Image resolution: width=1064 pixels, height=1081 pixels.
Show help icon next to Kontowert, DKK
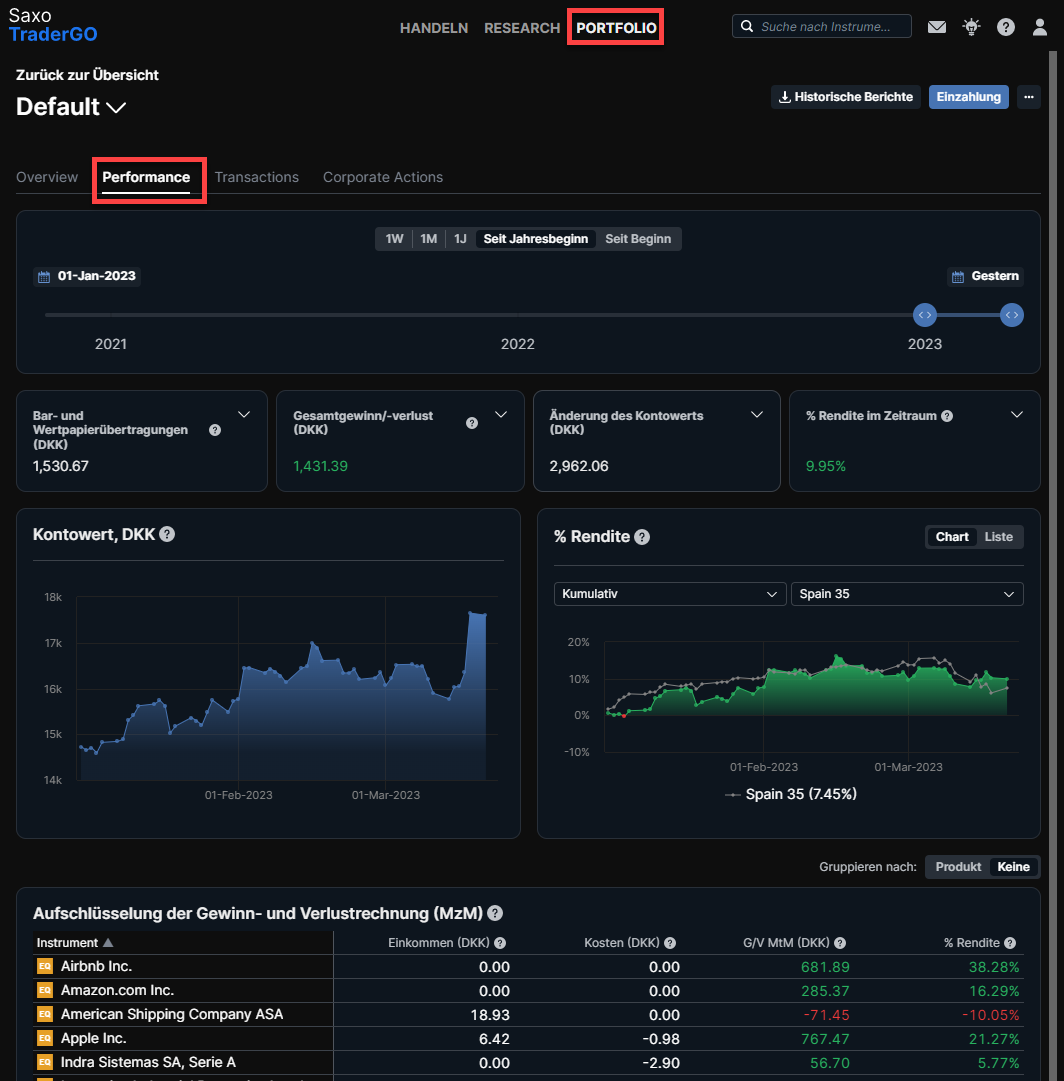coord(167,534)
